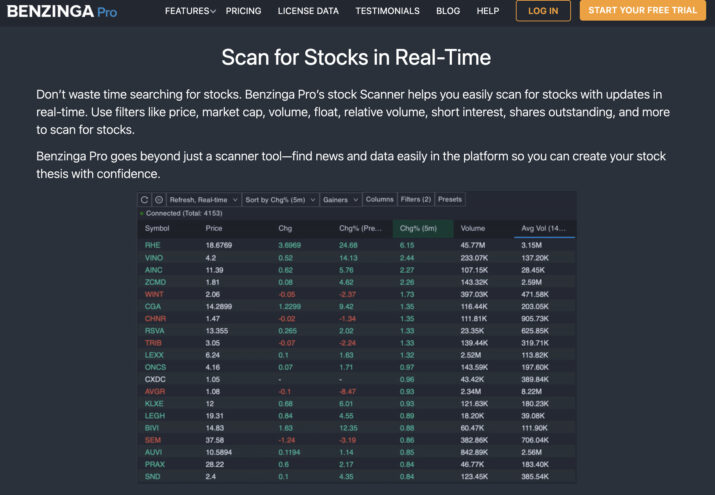Open the Help page
This screenshot has width=715, height=495.
pos(488,11)
